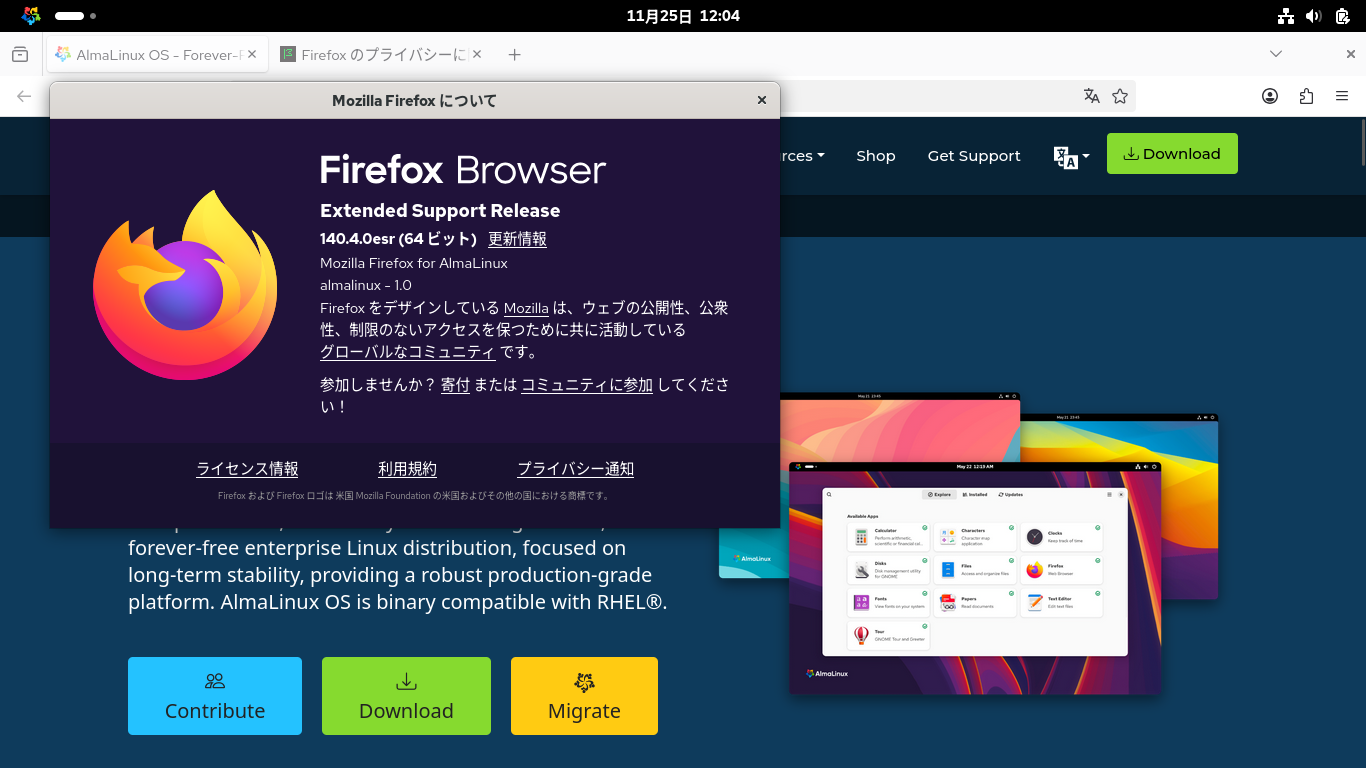Screen dimensions: 1366x768
Task: Open 更新情報 link in about dialog
Action: (x=517, y=239)
